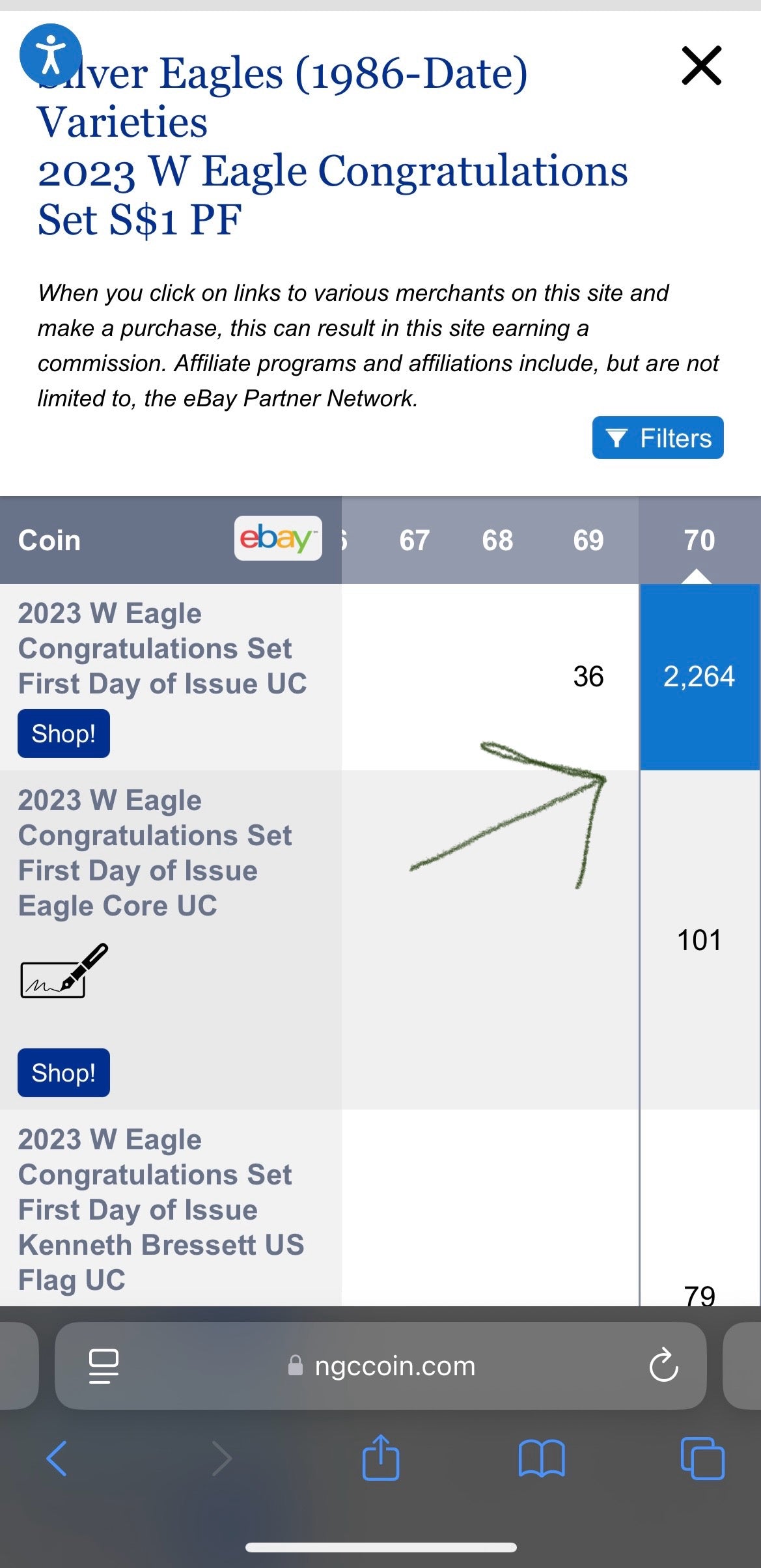The image size is (761, 1568).
Task: Open the Safari share sheet icon
Action: 380,1459
